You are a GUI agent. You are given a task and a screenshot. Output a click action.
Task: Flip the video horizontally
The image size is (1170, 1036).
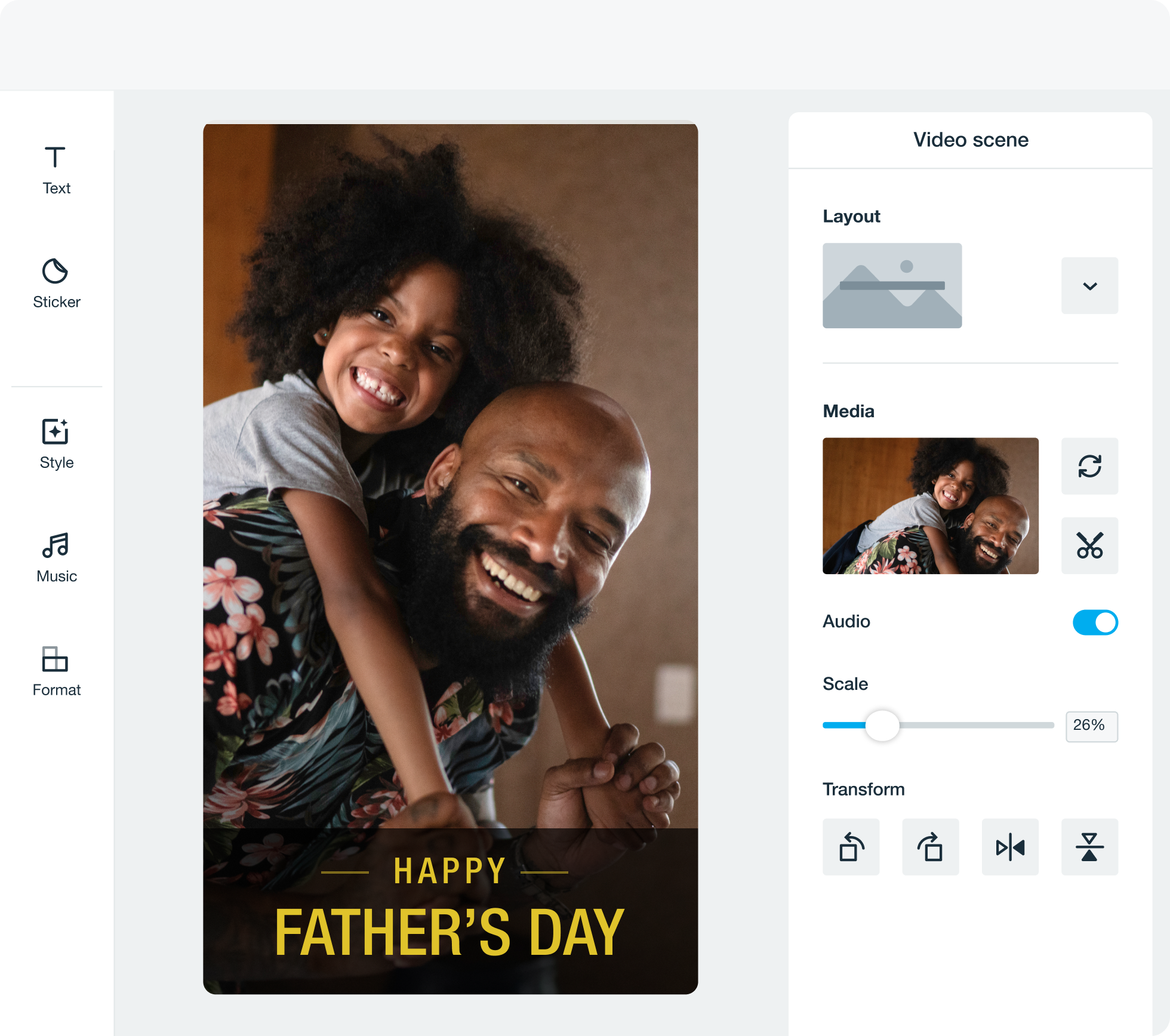click(1010, 847)
